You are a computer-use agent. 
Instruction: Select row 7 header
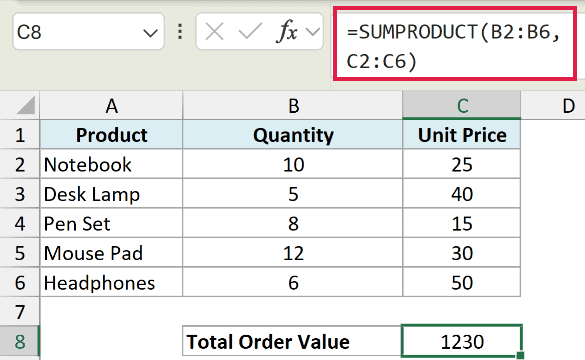coord(20,312)
